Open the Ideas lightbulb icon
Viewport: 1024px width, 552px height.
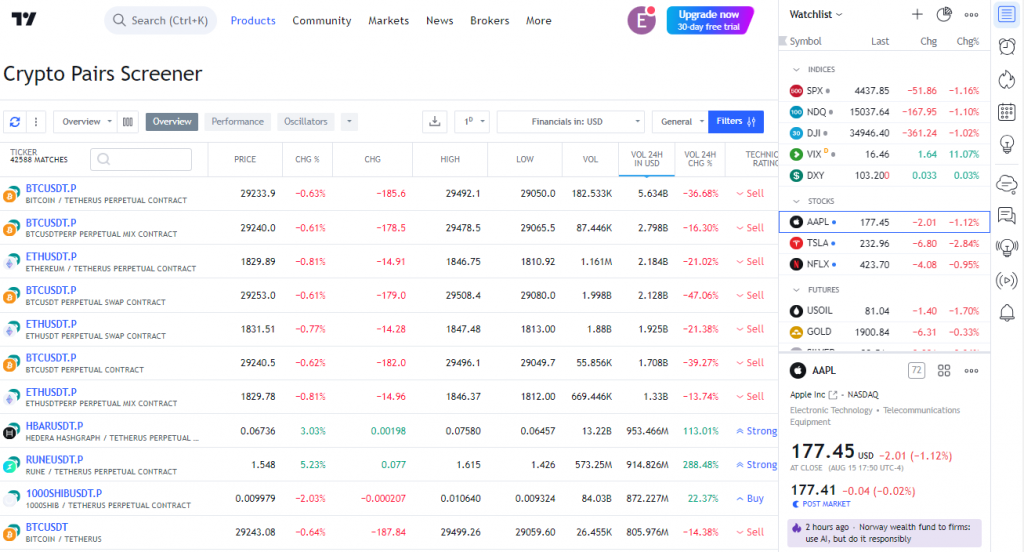pos(1006,144)
